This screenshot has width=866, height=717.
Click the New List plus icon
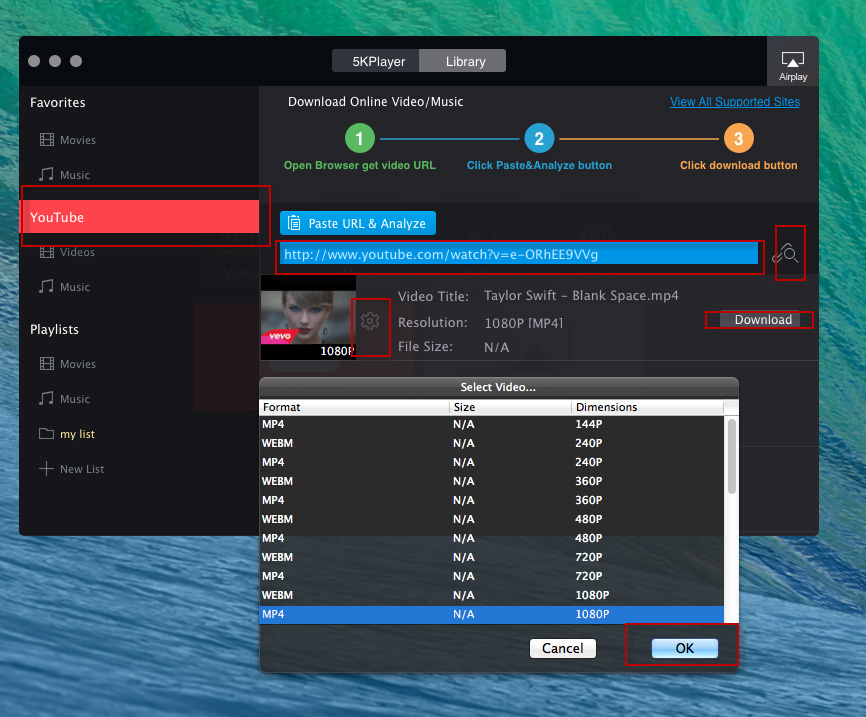tap(46, 468)
